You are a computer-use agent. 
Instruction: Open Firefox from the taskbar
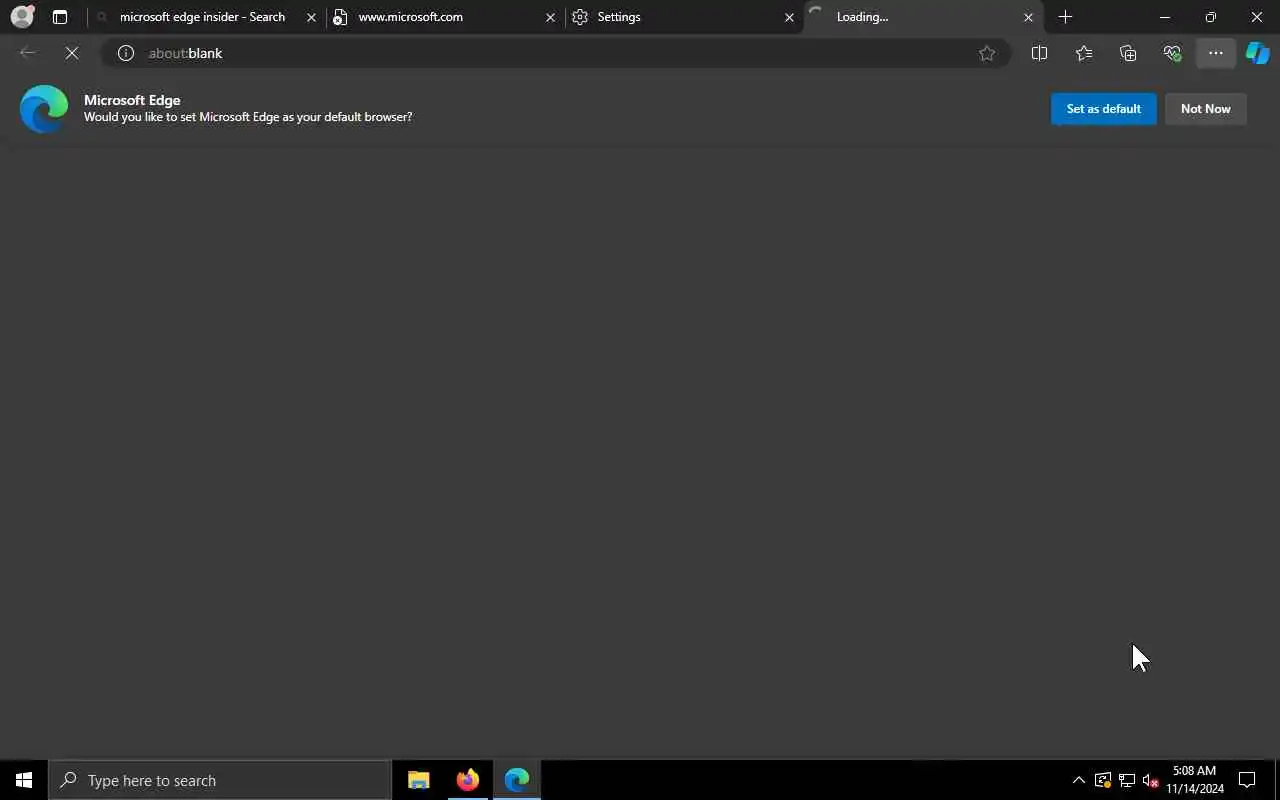pos(468,780)
